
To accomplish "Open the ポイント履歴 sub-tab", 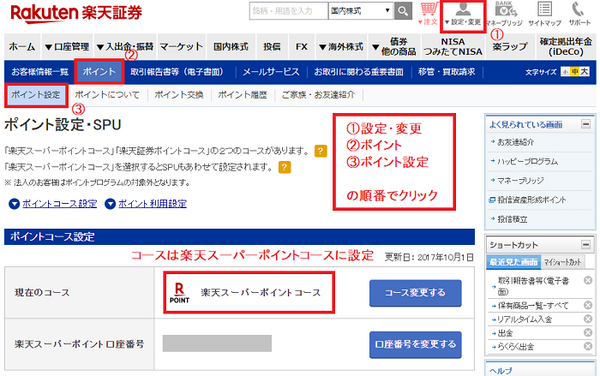I will (243, 95).
